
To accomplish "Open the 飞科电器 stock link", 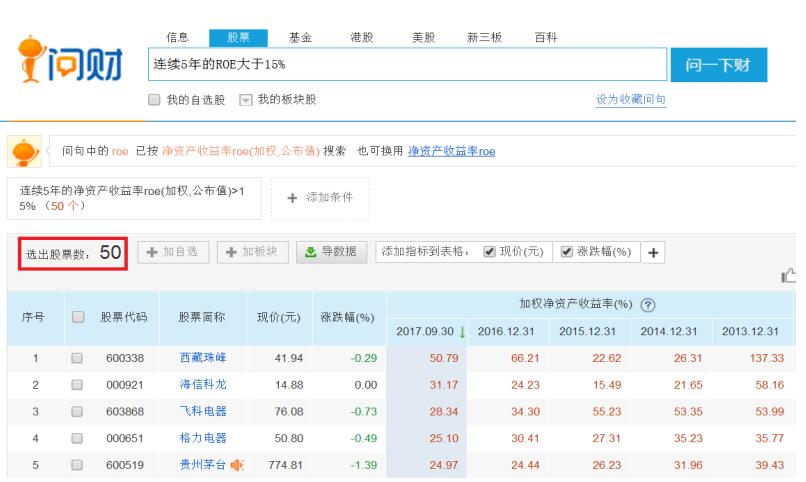I will pos(203,411).
